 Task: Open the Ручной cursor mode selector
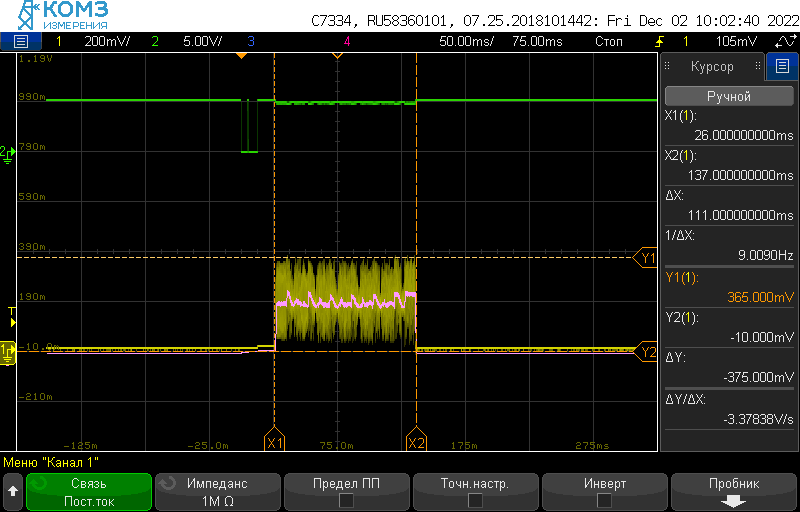click(x=729, y=96)
